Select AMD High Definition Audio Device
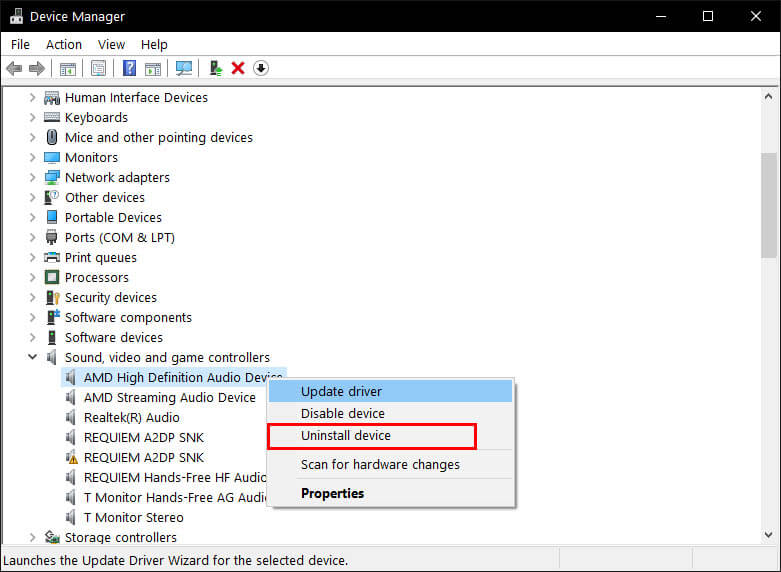This screenshot has width=781, height=572. [174, 377]
